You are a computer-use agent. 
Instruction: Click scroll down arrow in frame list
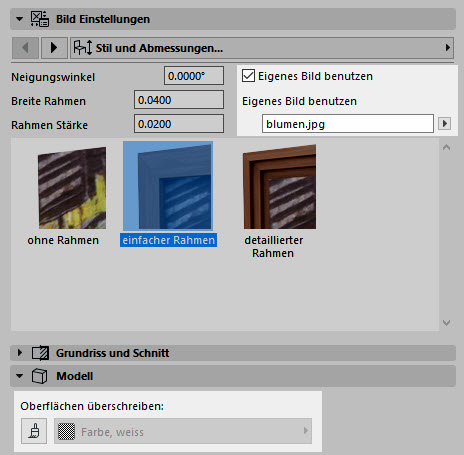click(446, 323)
